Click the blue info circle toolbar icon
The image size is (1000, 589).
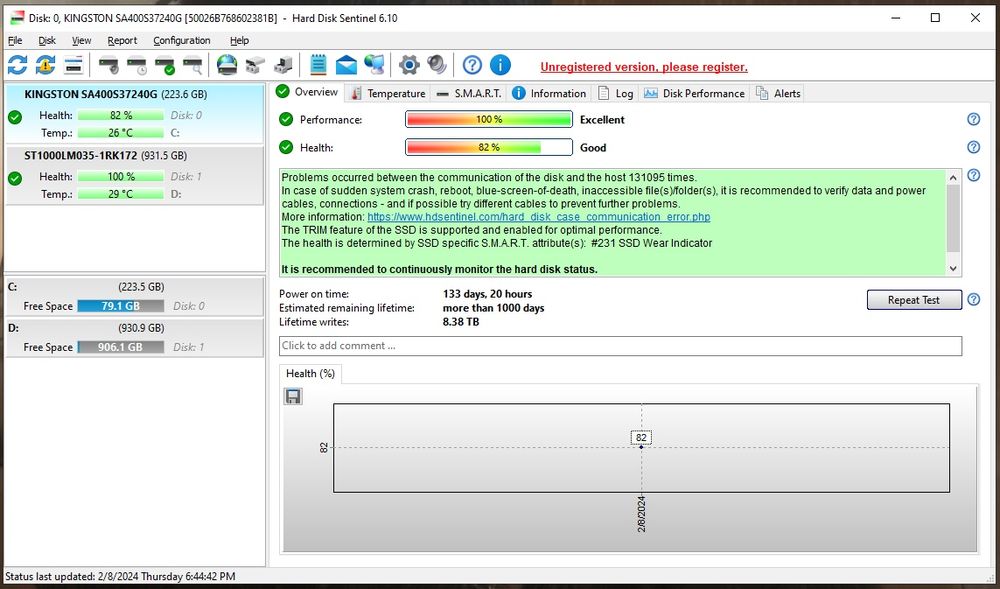500,65
